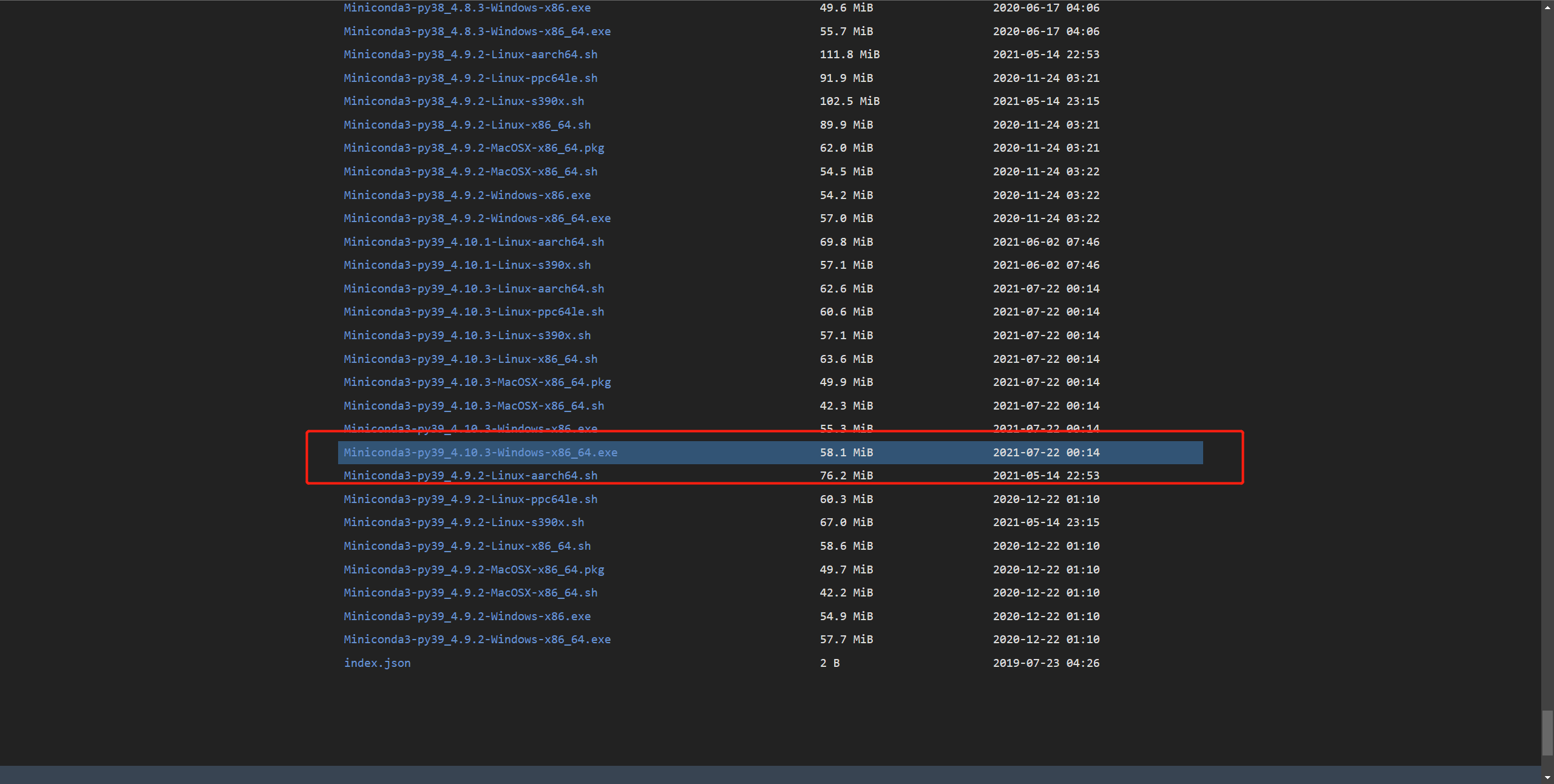Click Miniconda3-py39_4.9.2-MacOSX-x86_64.sh link
This screenshot has width=1554, height=784.
[470, 593]
